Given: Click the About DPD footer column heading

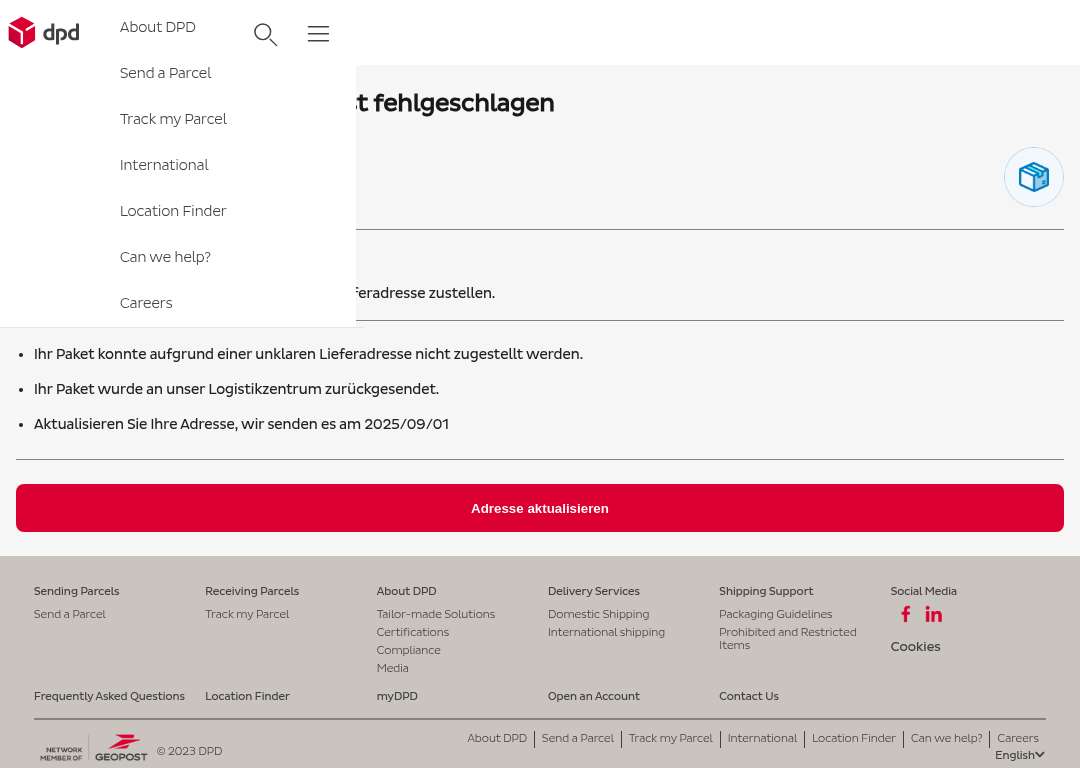Looking at the screenshot, I should pos(406,591).
